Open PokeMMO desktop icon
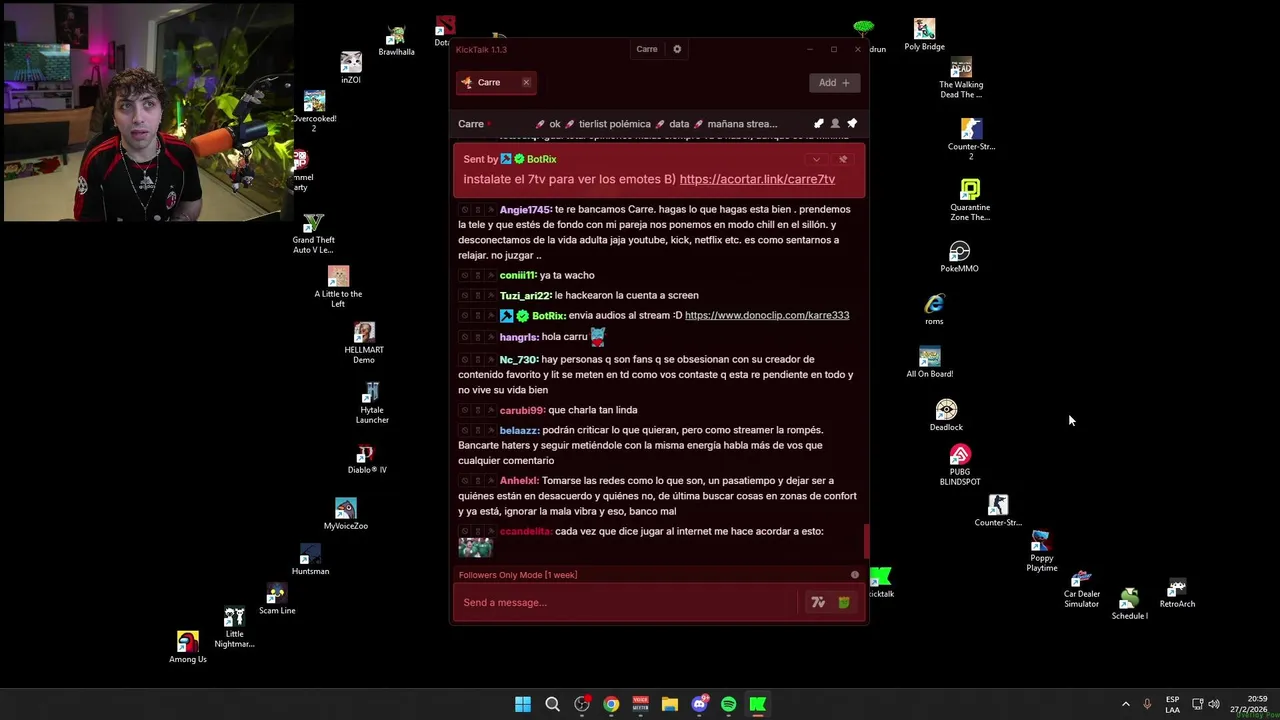 tap(959, 257)
